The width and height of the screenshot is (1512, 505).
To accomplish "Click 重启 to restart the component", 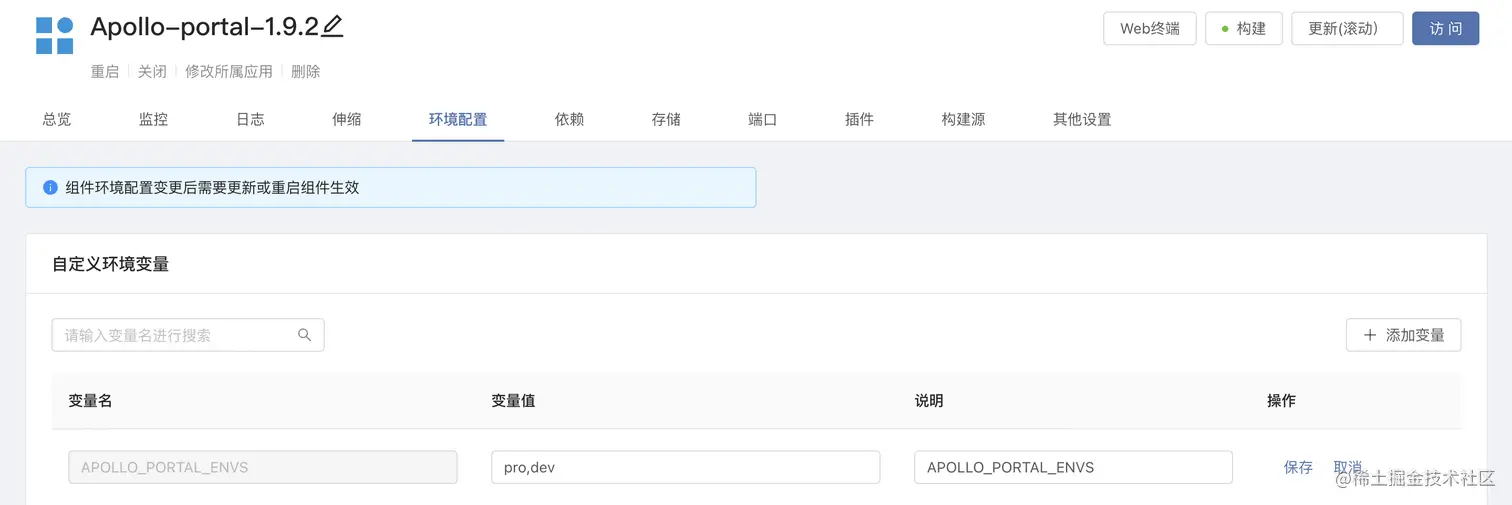I will click(105, 72).
